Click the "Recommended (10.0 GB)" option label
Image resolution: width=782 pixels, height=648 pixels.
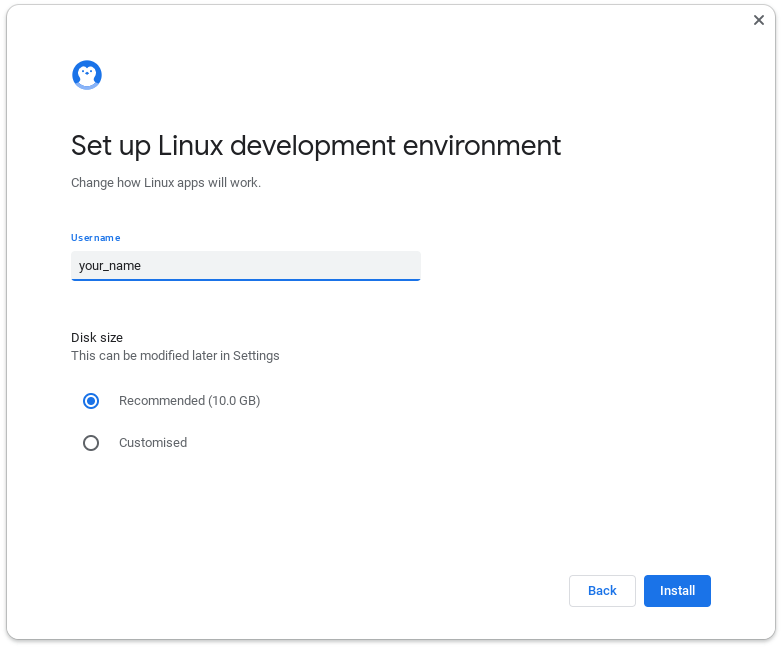189,401
